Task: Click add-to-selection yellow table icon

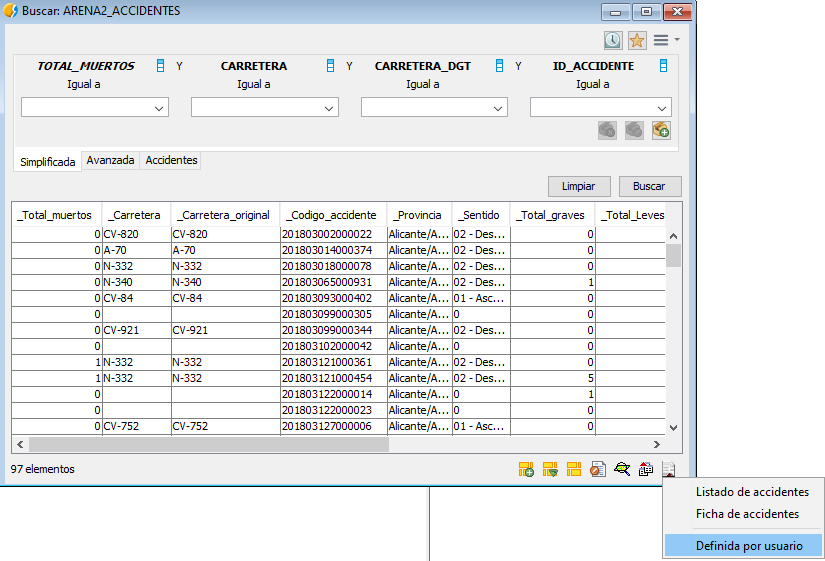Action: click(526, 469)
